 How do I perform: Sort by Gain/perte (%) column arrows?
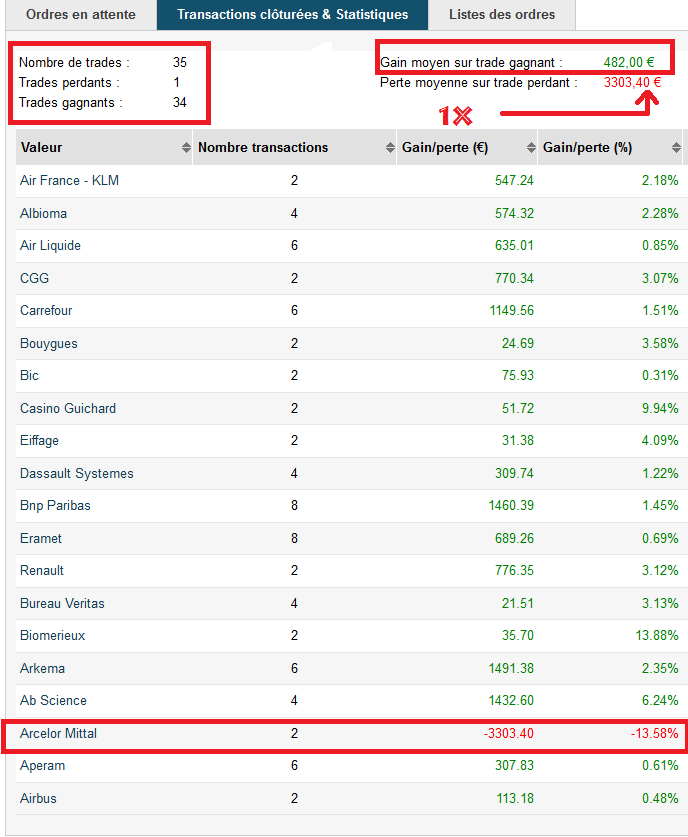pos(676,148)
